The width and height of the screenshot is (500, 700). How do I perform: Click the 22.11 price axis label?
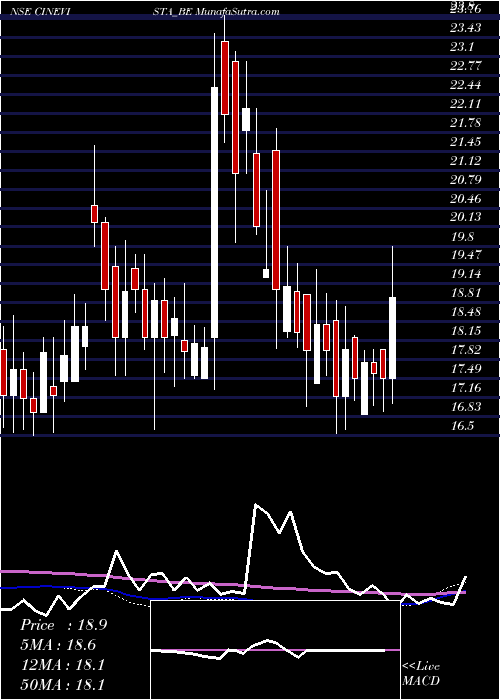[466, 104]
